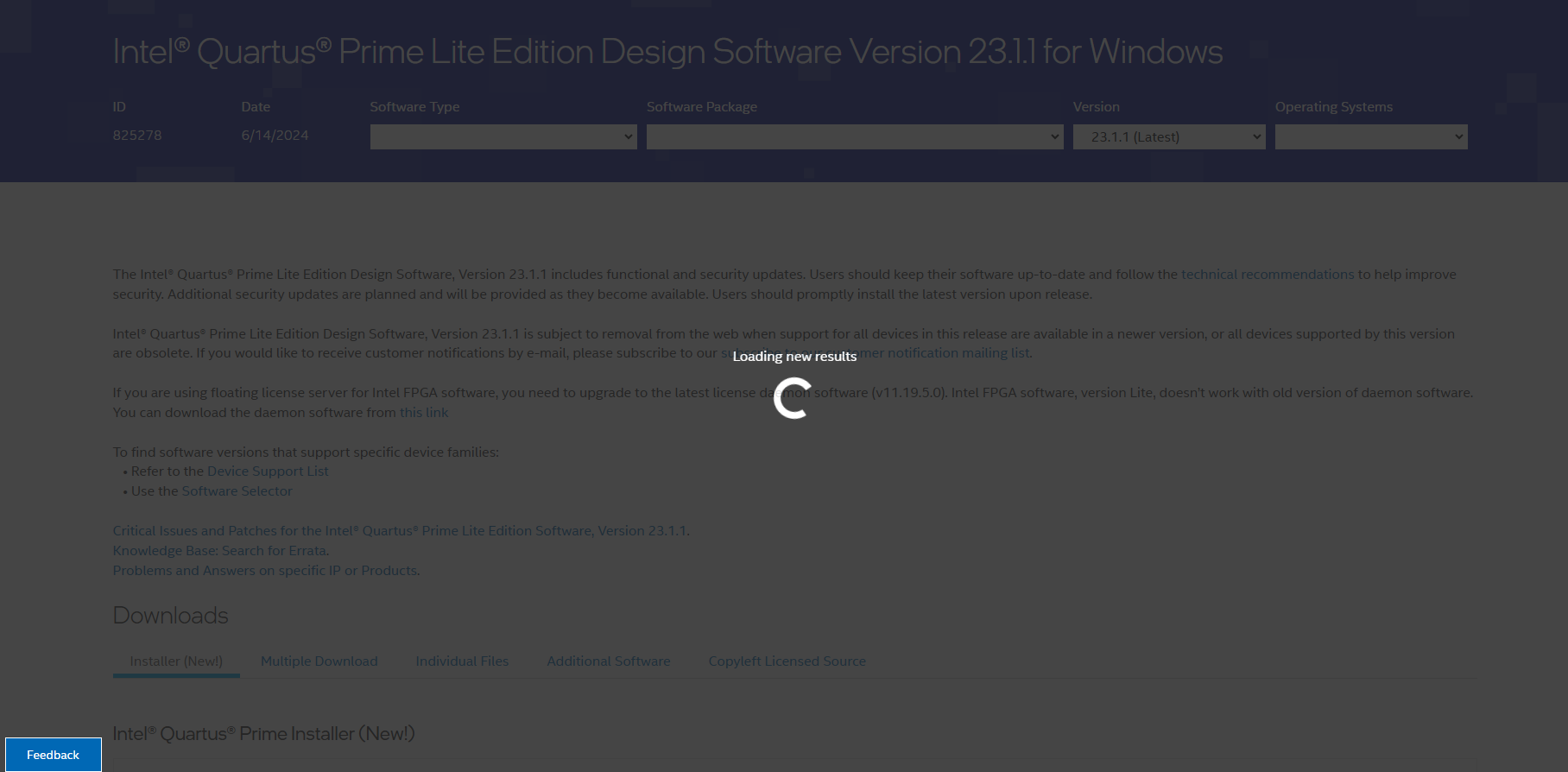
Task: Click the Intel Quartus Prime Installer (New!) heading
Action: pos(264,733)
